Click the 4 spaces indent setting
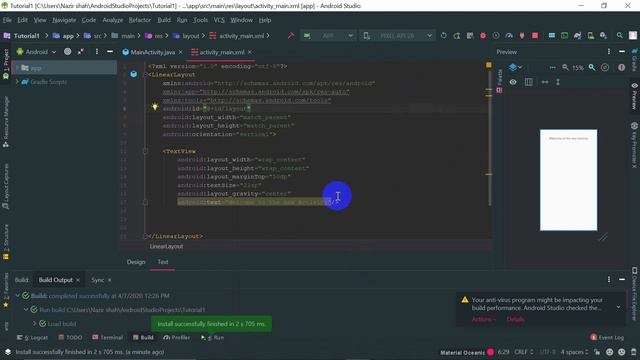Screen dimensions: 640x360 coord(574,352)
